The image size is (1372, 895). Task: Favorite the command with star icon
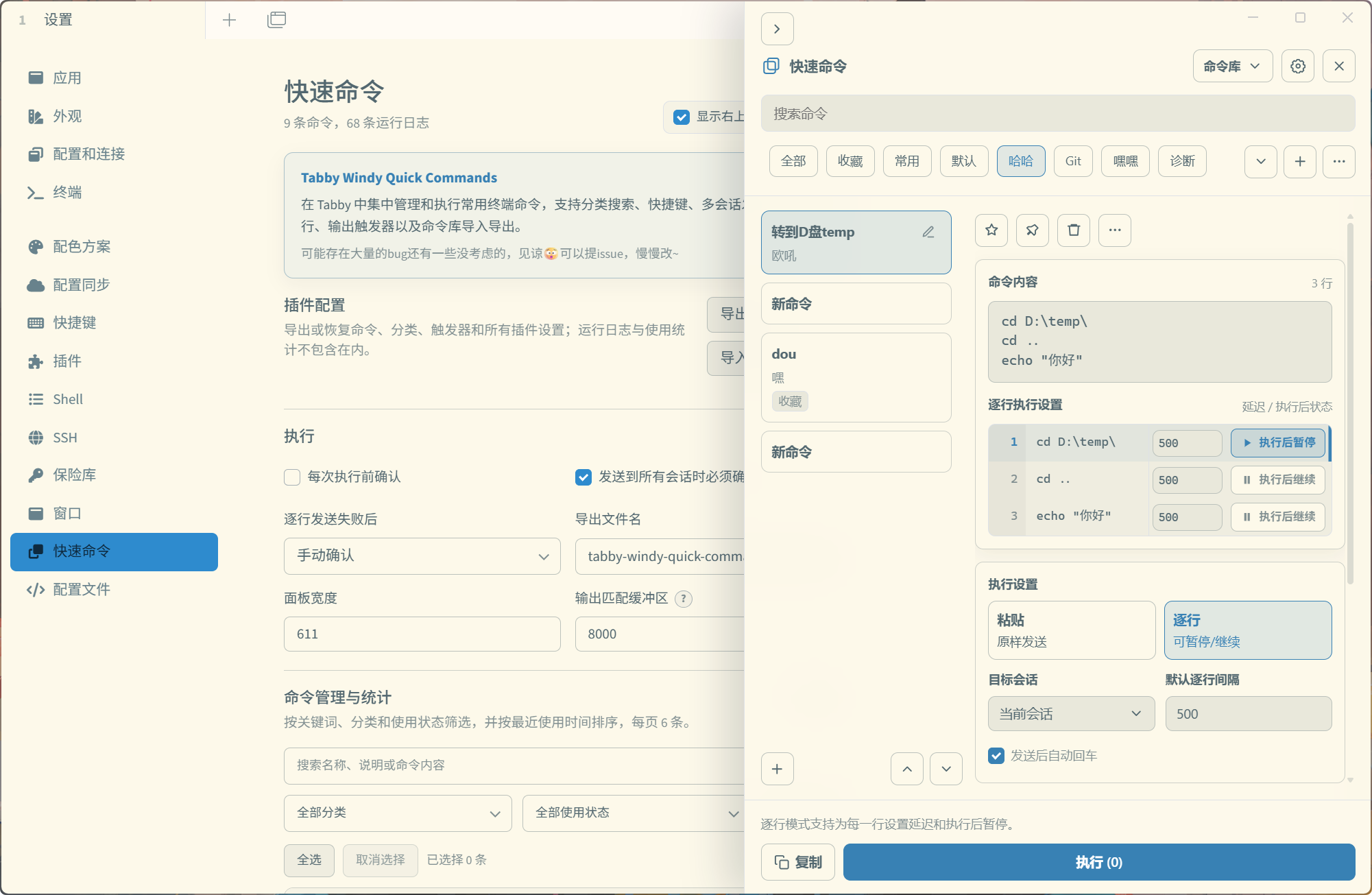pyautogui.click(x=991, y=230)
